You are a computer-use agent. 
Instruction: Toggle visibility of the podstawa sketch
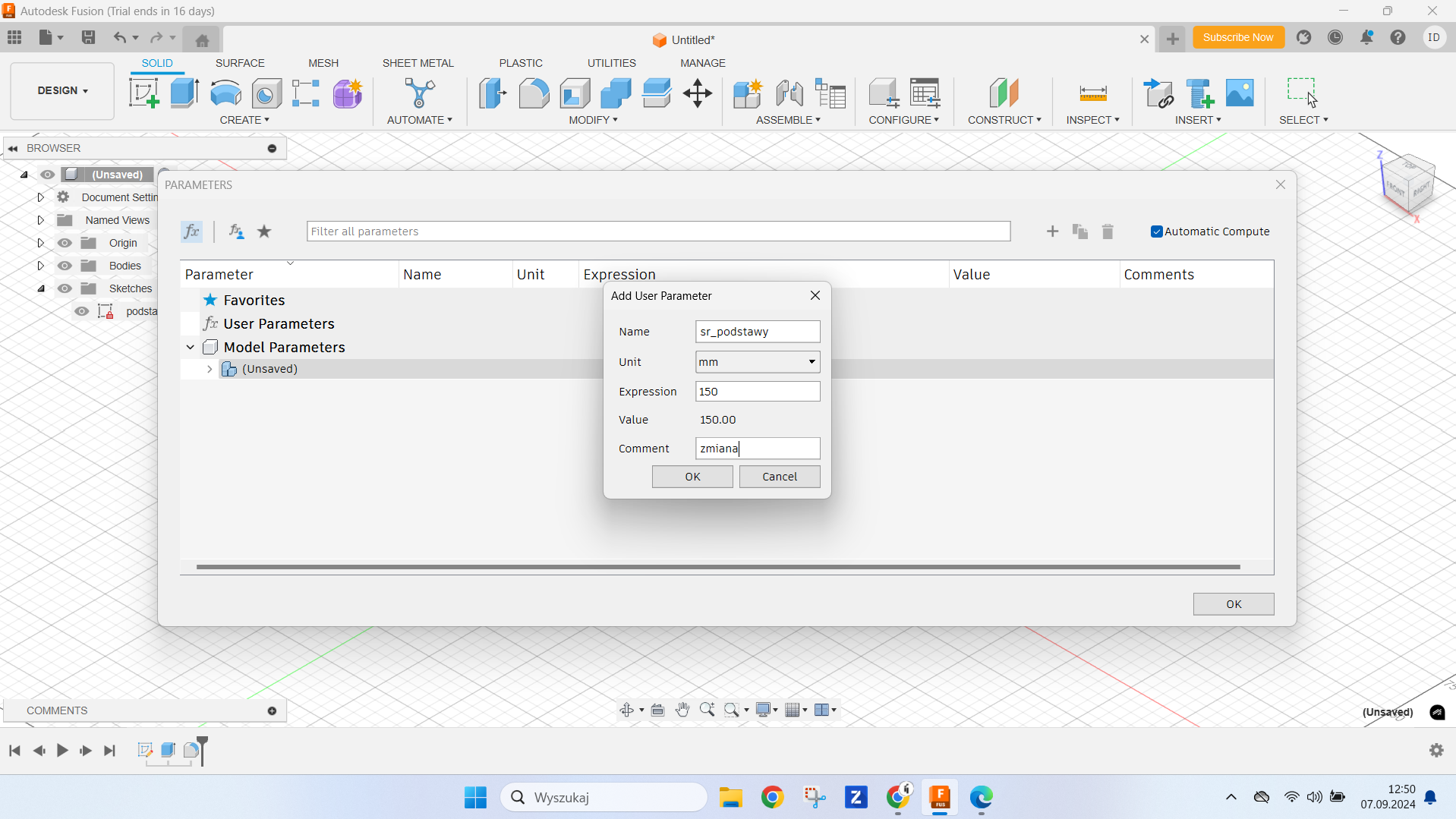coord(81,311)
